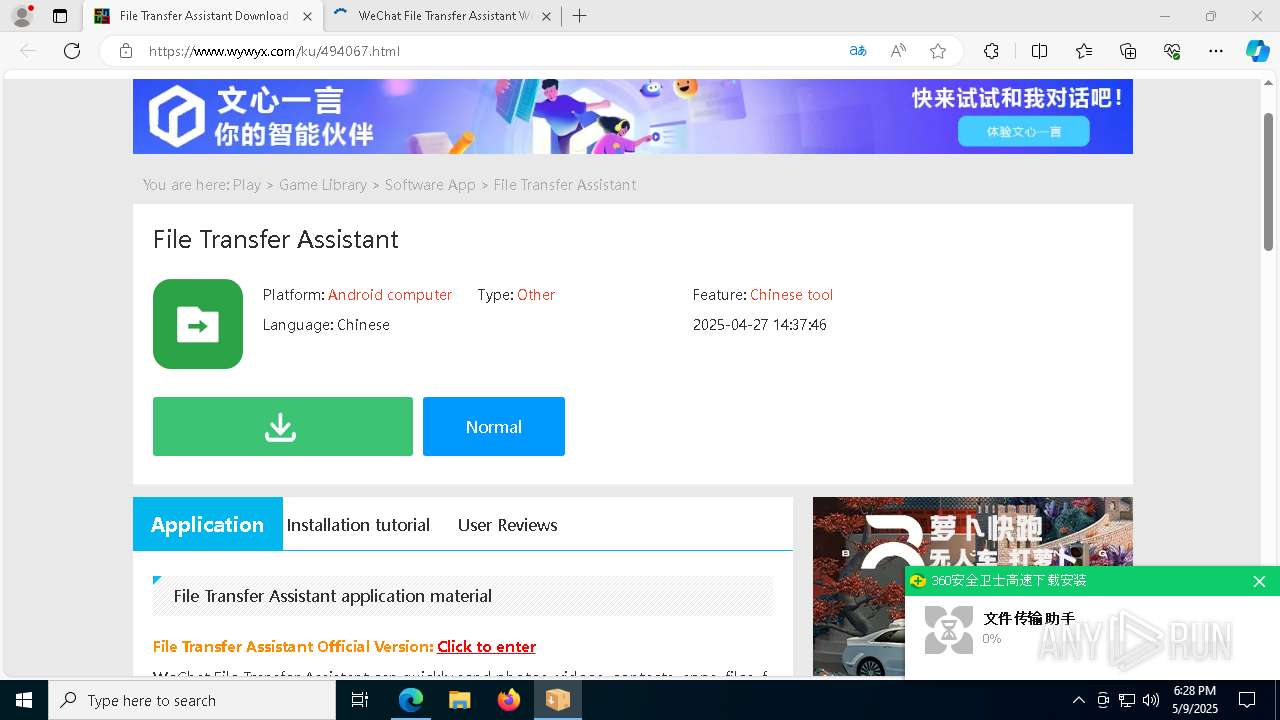Close the 360 download installer popup
Image resolution: width=1280 pixels, height=720 pixels.
[x=1259, y=581]
